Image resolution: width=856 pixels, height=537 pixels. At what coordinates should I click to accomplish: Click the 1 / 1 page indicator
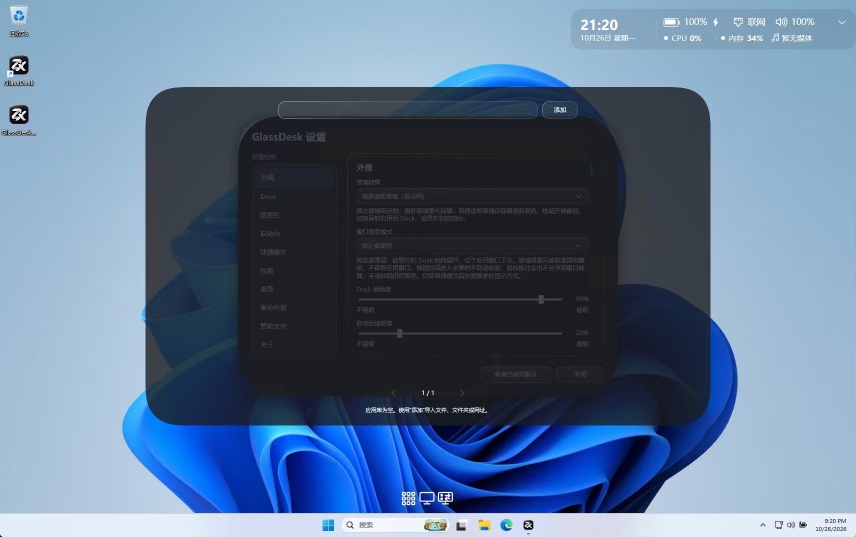(428, 393)
